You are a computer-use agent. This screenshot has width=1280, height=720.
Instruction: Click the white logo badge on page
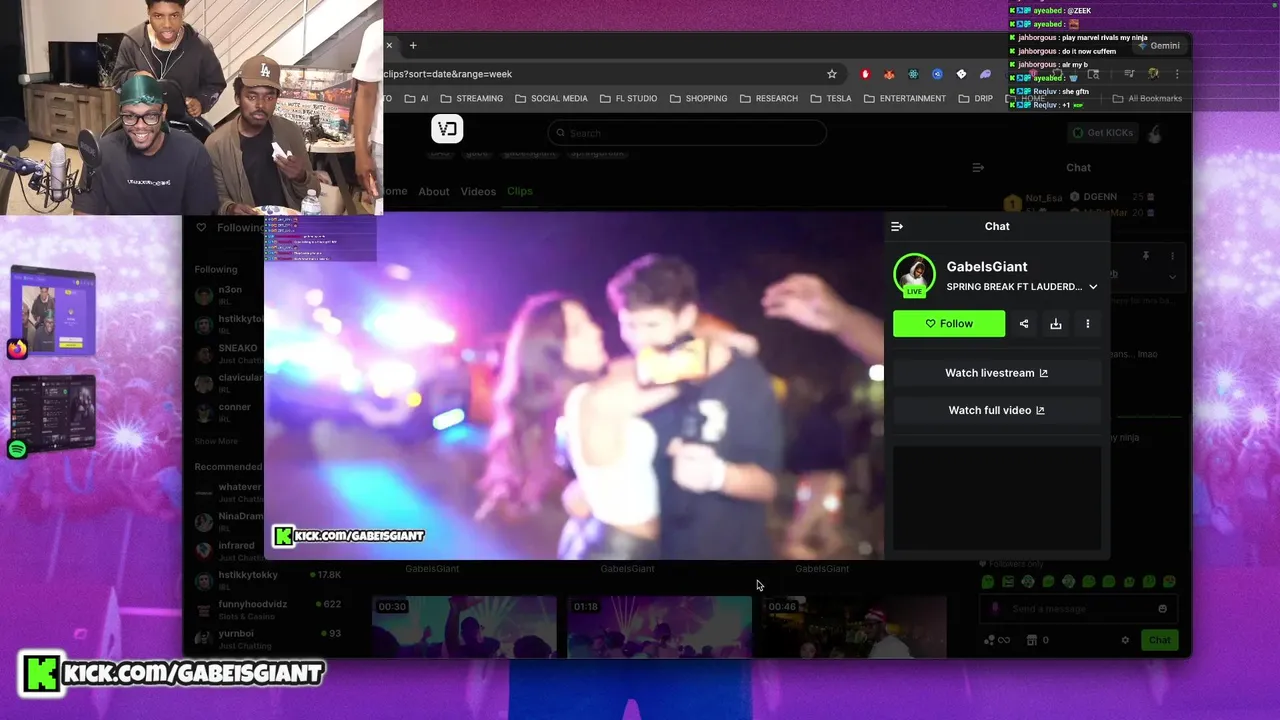tap(447, 129)
